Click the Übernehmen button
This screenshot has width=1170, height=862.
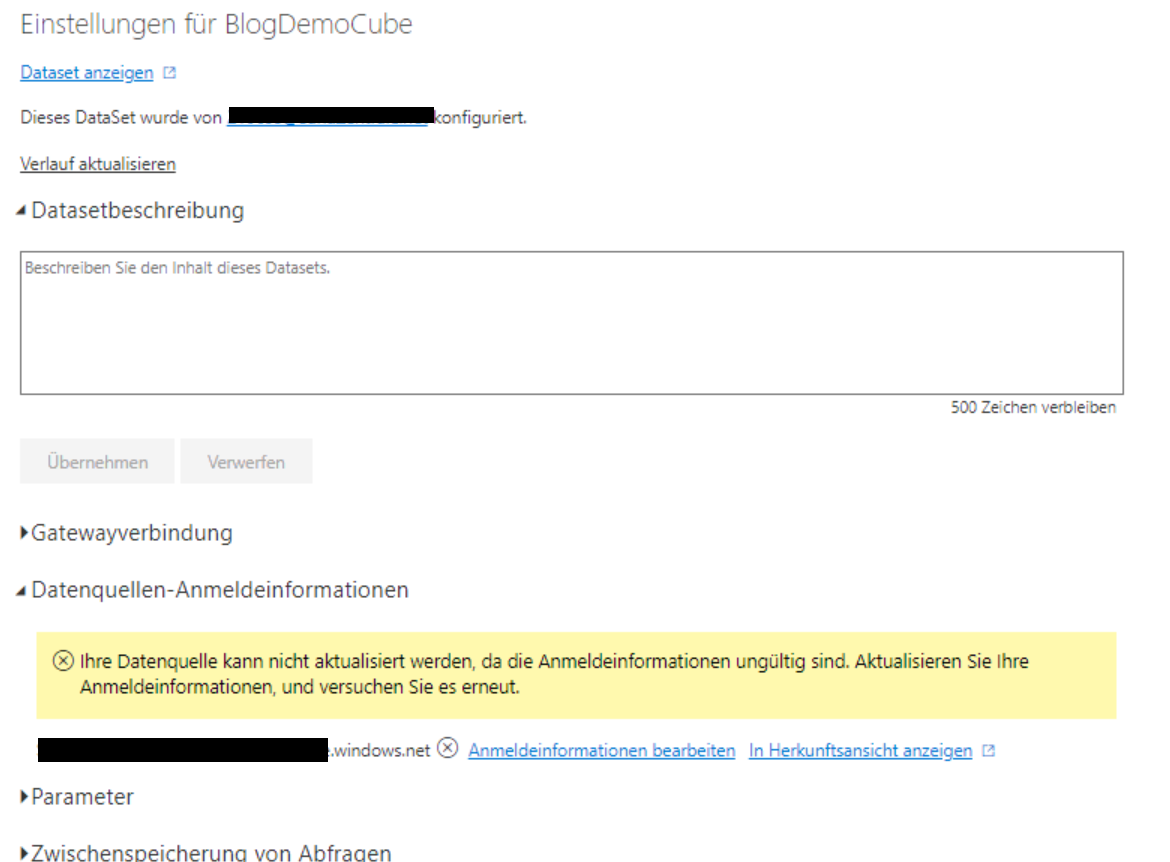pos(97,461)
